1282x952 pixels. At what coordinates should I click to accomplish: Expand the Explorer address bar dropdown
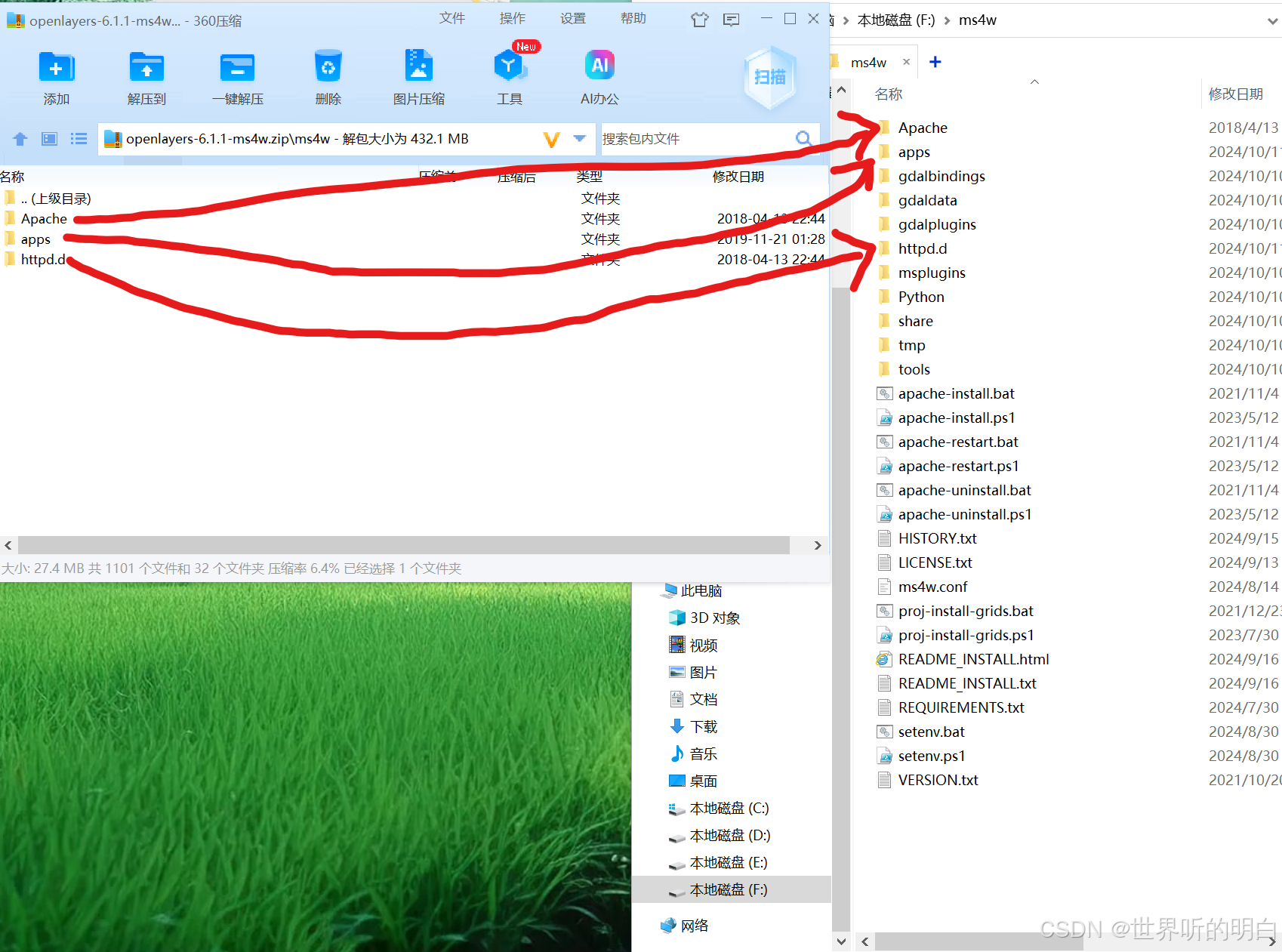click(1272, 21)
